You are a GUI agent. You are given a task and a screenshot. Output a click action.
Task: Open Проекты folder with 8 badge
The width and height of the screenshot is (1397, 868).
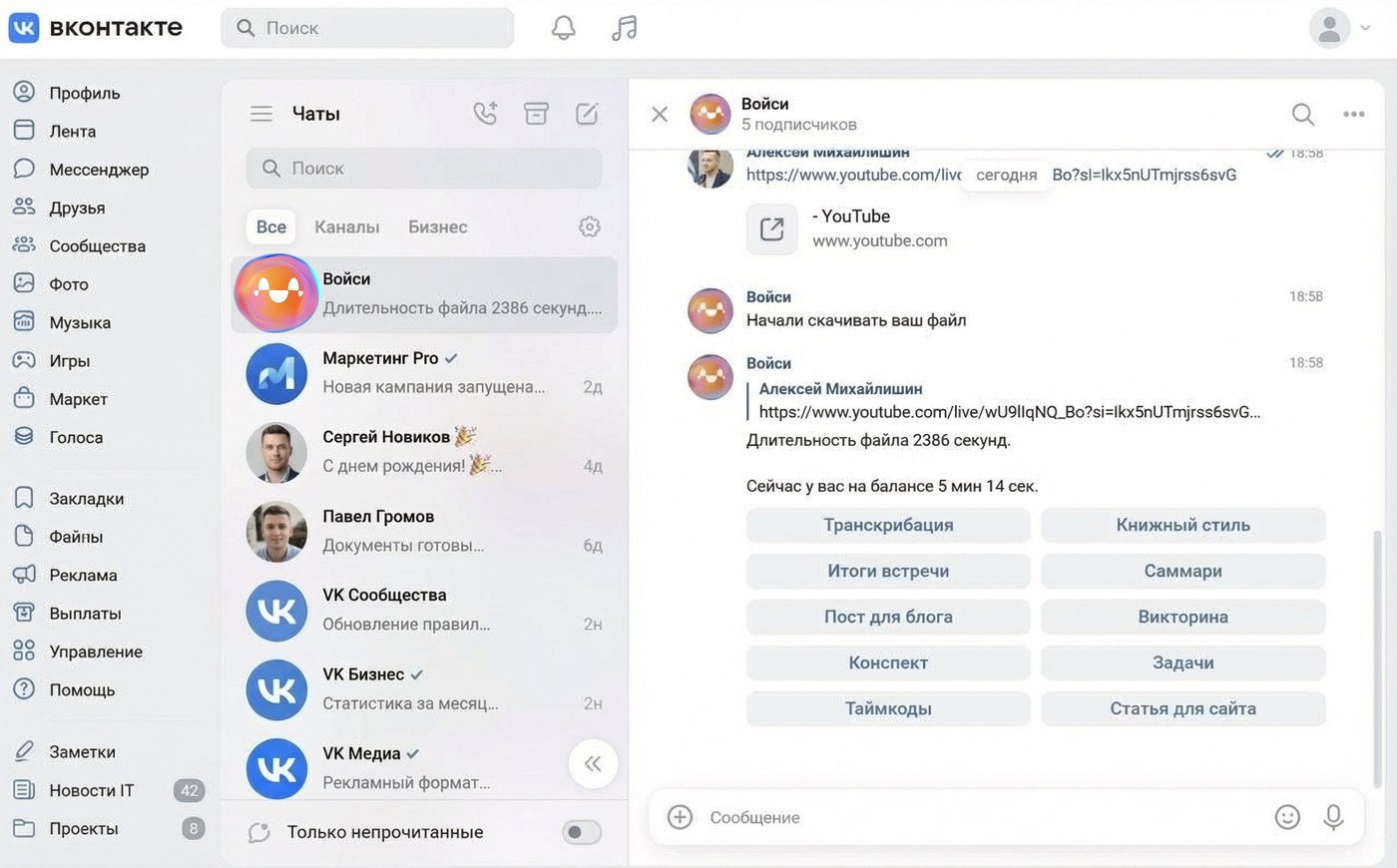click(108, 828)
